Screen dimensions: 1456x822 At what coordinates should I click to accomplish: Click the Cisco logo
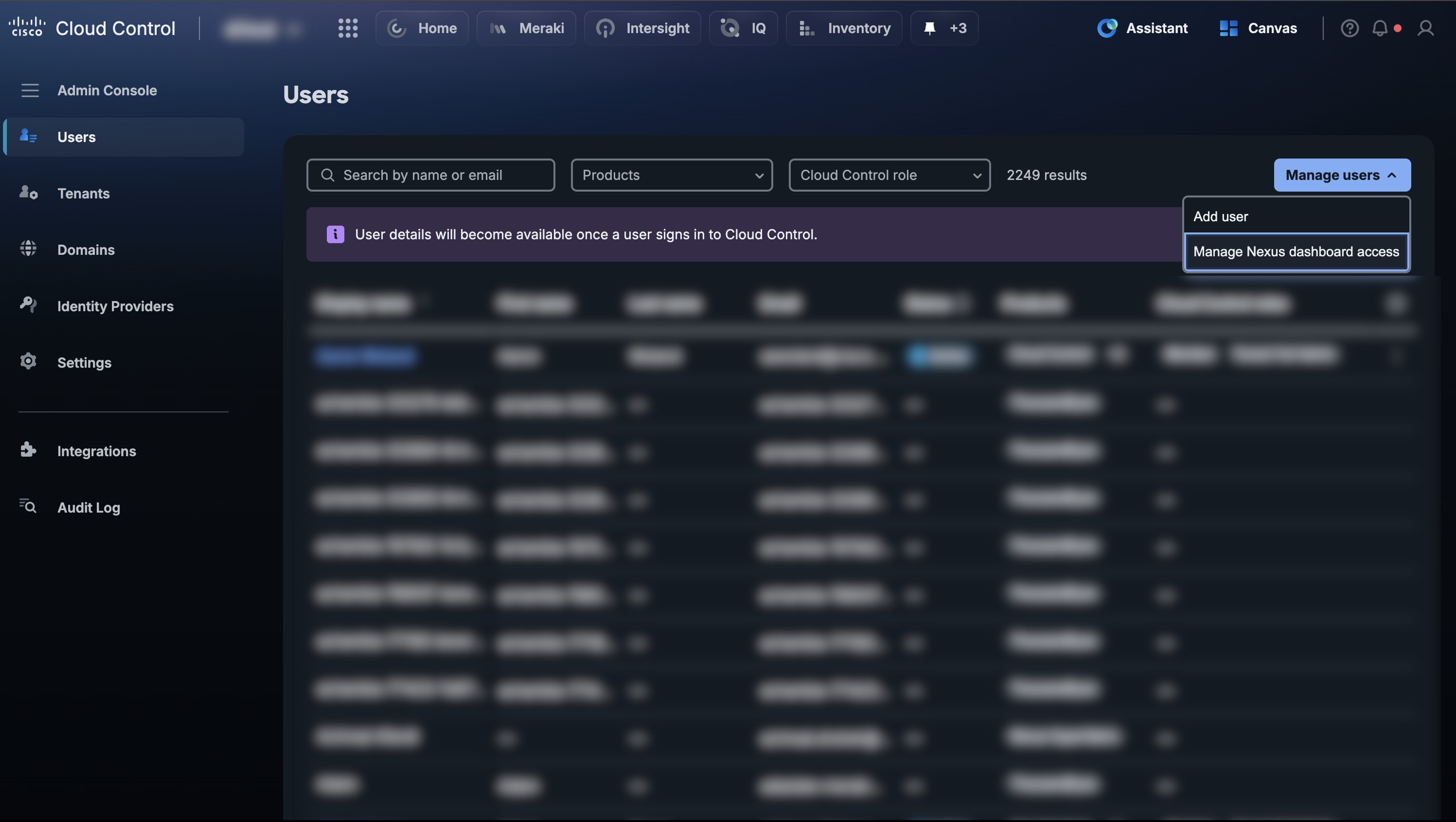tap(27, 27)
